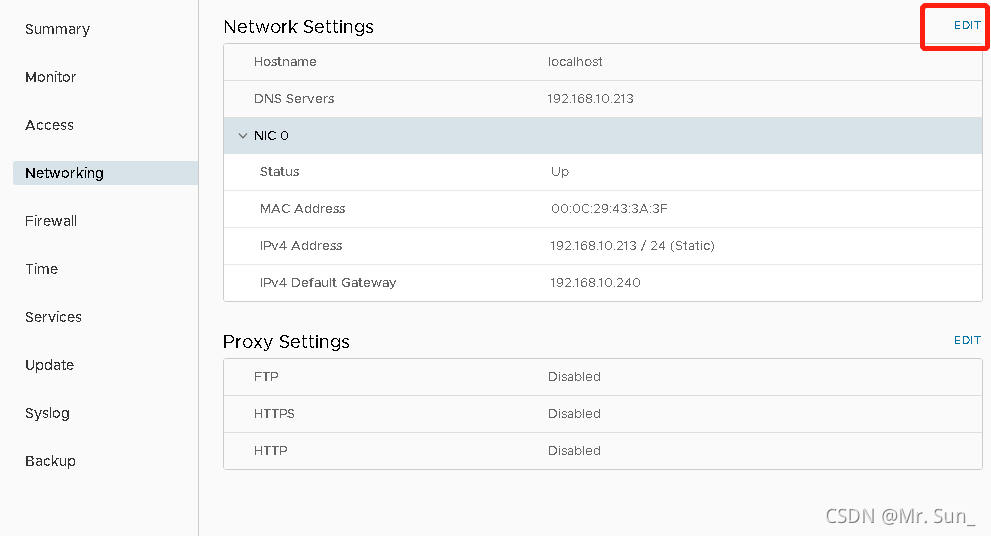
Task: Select the IPv4 Address value
Action: point(631,246)
